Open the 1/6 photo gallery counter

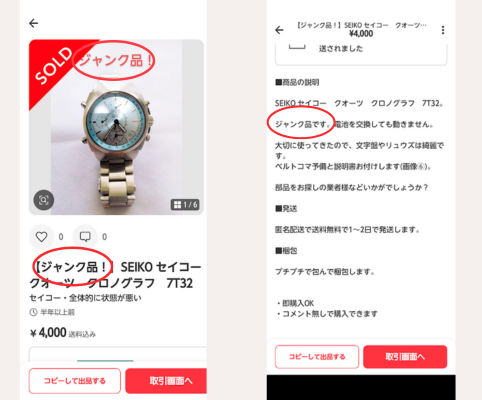185,204
